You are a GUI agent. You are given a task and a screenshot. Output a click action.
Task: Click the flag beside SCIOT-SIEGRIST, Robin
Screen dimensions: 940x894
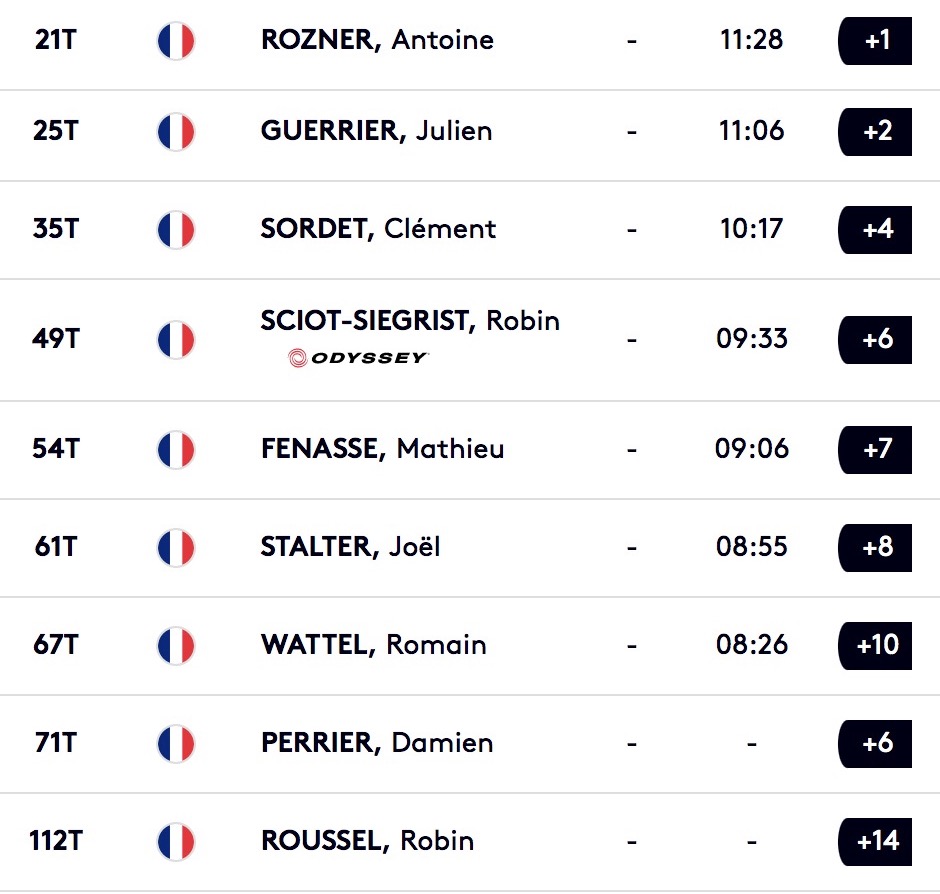point(176,340)
